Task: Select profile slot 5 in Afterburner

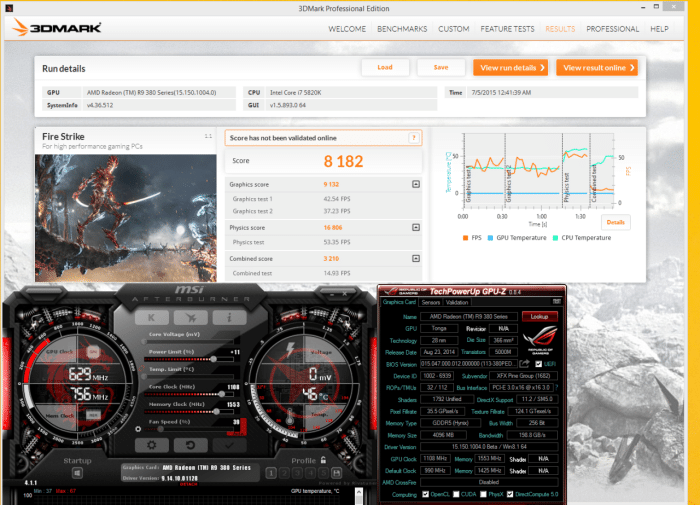Action: point(324,473)
